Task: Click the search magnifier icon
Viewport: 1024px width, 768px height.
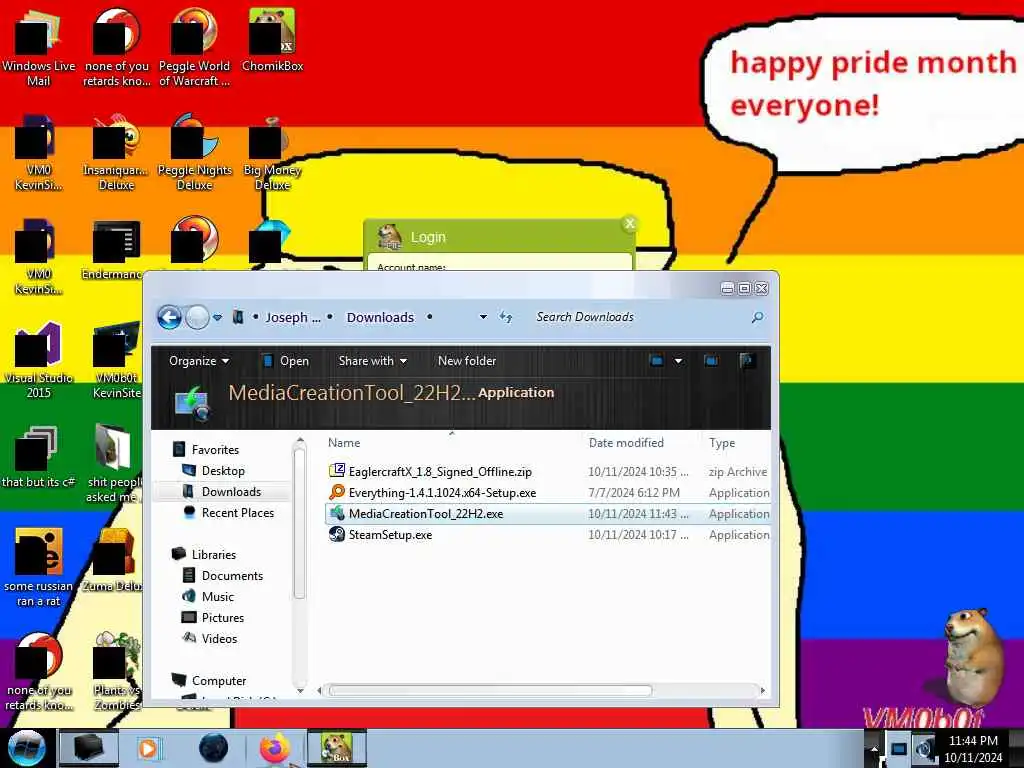Action: point(758,317)
